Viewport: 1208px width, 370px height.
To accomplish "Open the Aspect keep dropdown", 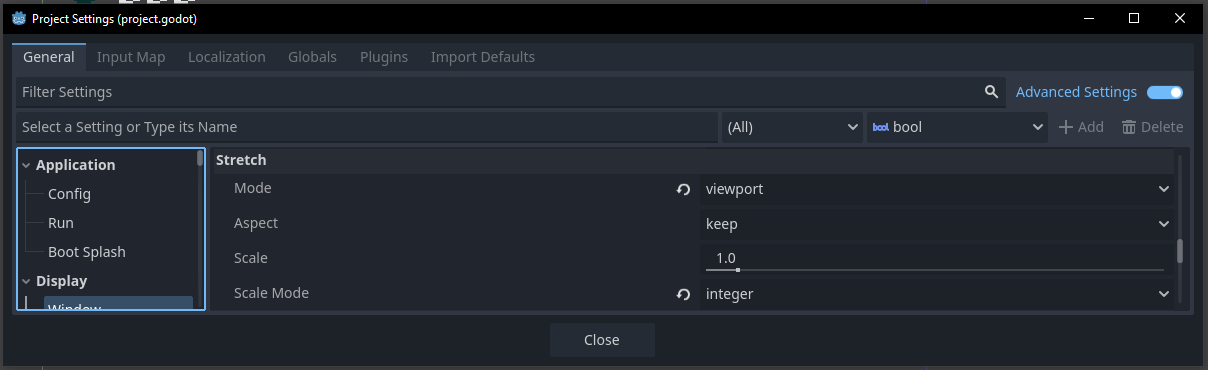I will click(936, 224).
